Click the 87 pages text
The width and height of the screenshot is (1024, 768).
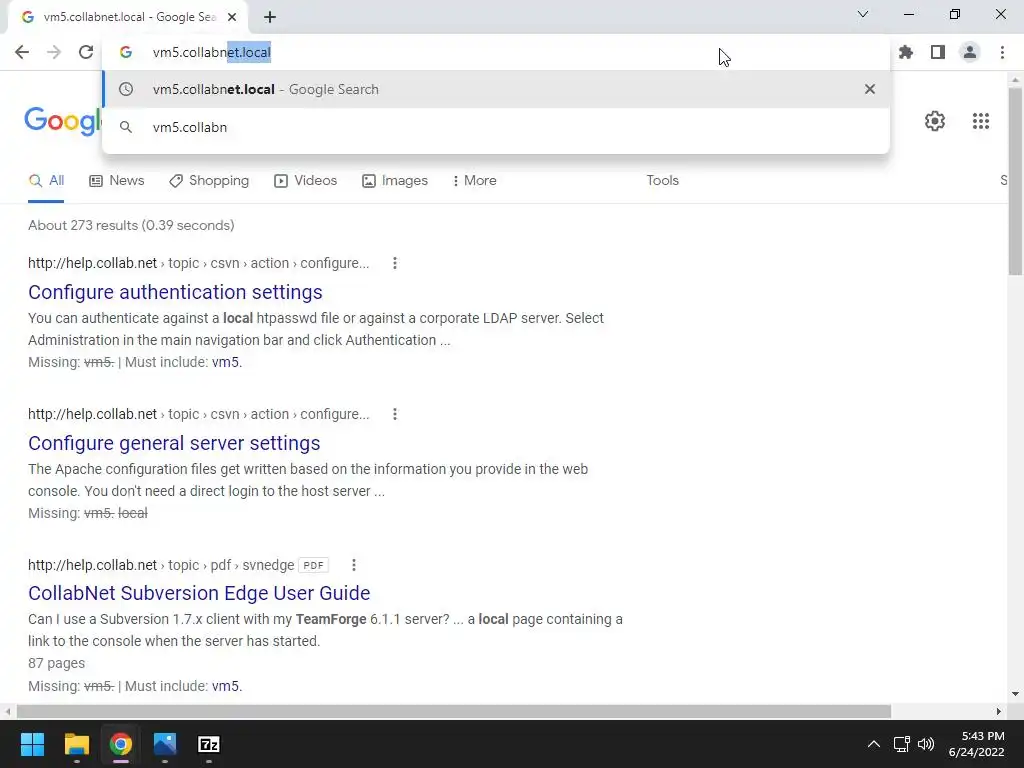click(57, 664)
